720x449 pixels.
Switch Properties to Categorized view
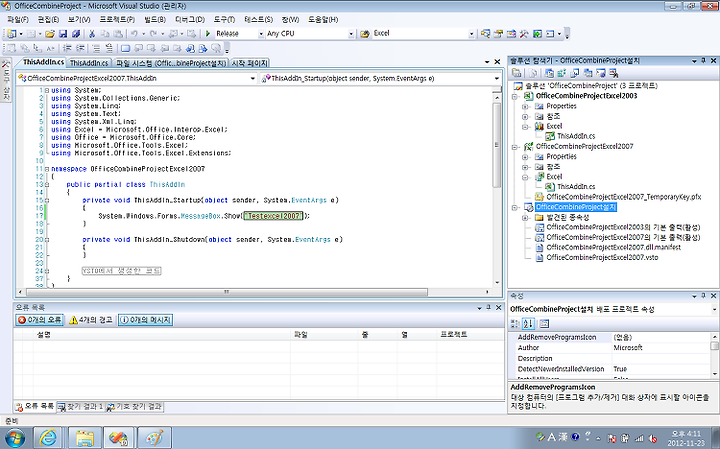click(515, 324)
